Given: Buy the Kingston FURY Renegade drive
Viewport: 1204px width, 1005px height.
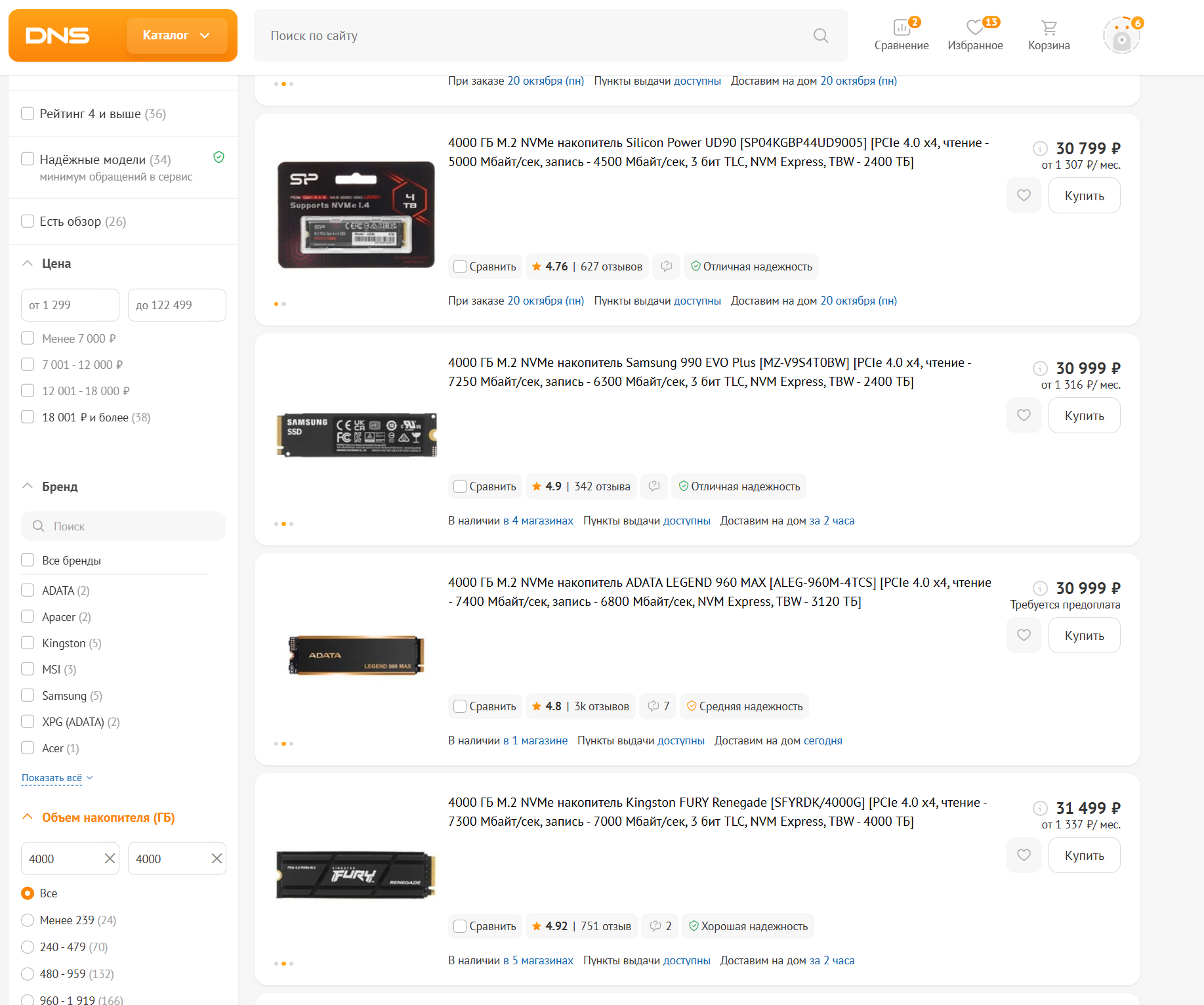Looking at the screenshot, I should [x=1084, y=855].
